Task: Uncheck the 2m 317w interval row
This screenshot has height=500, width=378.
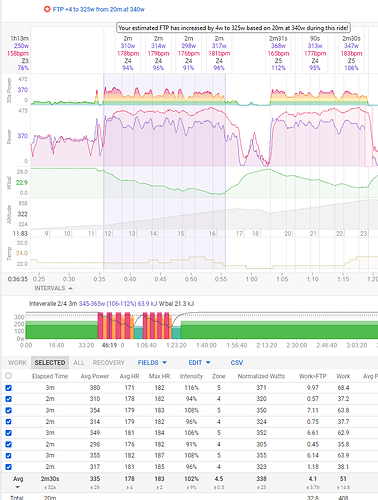Action: (x=9, y=467)
